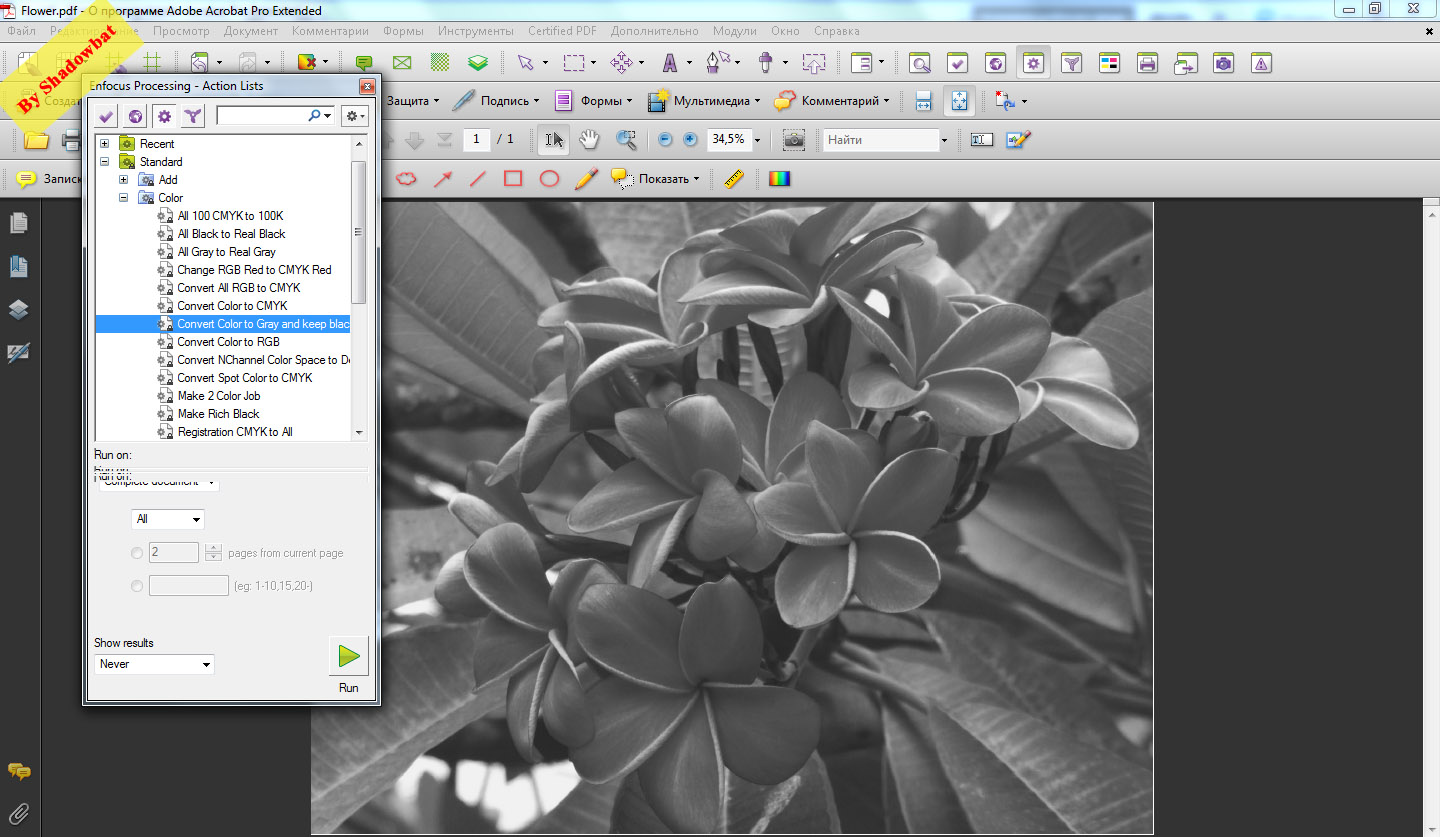Click the green layers stack icon
Viewport: 1440px width, 837px height.
(x=479, y=63)
